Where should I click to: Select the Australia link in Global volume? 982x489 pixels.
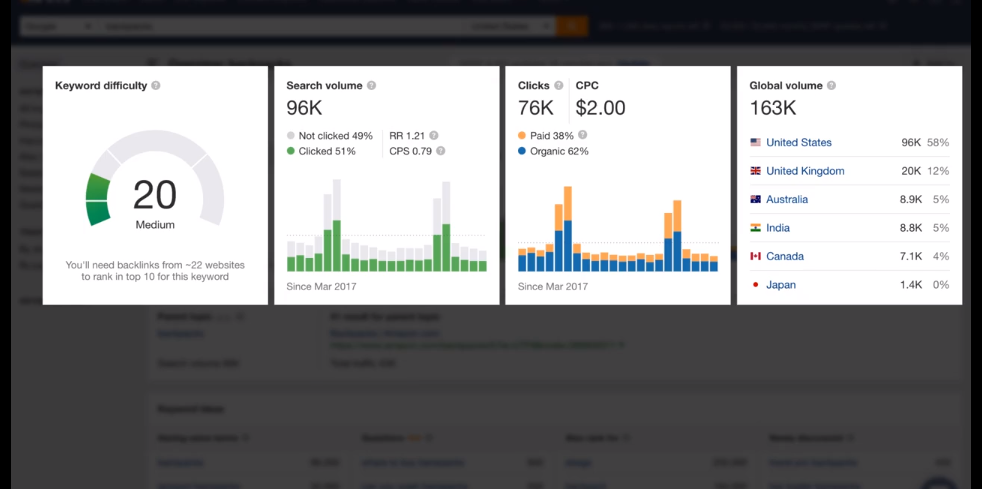787,200
